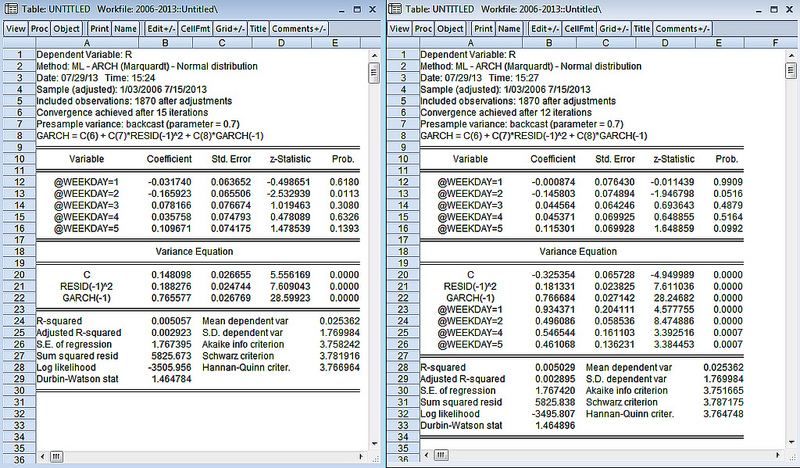Click the table icon in right window title bar
Screen dimensions: 800x468
[395, 9]
